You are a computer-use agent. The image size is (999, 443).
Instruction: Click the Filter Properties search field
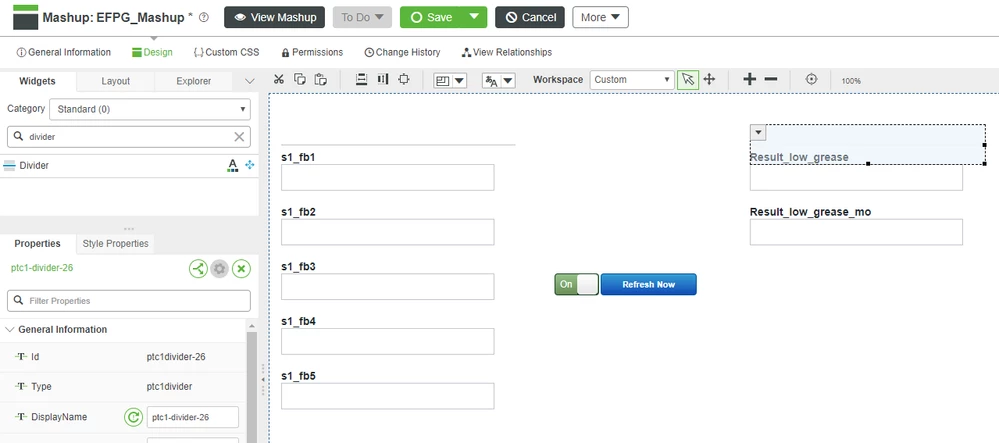(129, 300)
